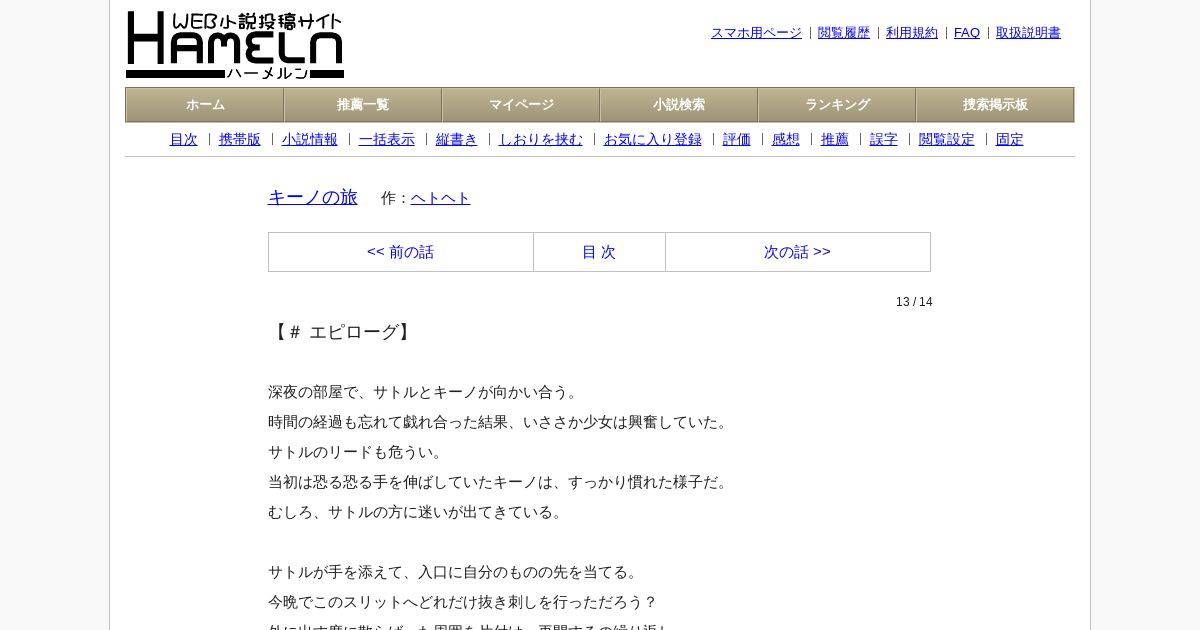Viewport: 1200px width, 630px height.
Task: Select 一括表示 option
Action: [x=387, y=140]
